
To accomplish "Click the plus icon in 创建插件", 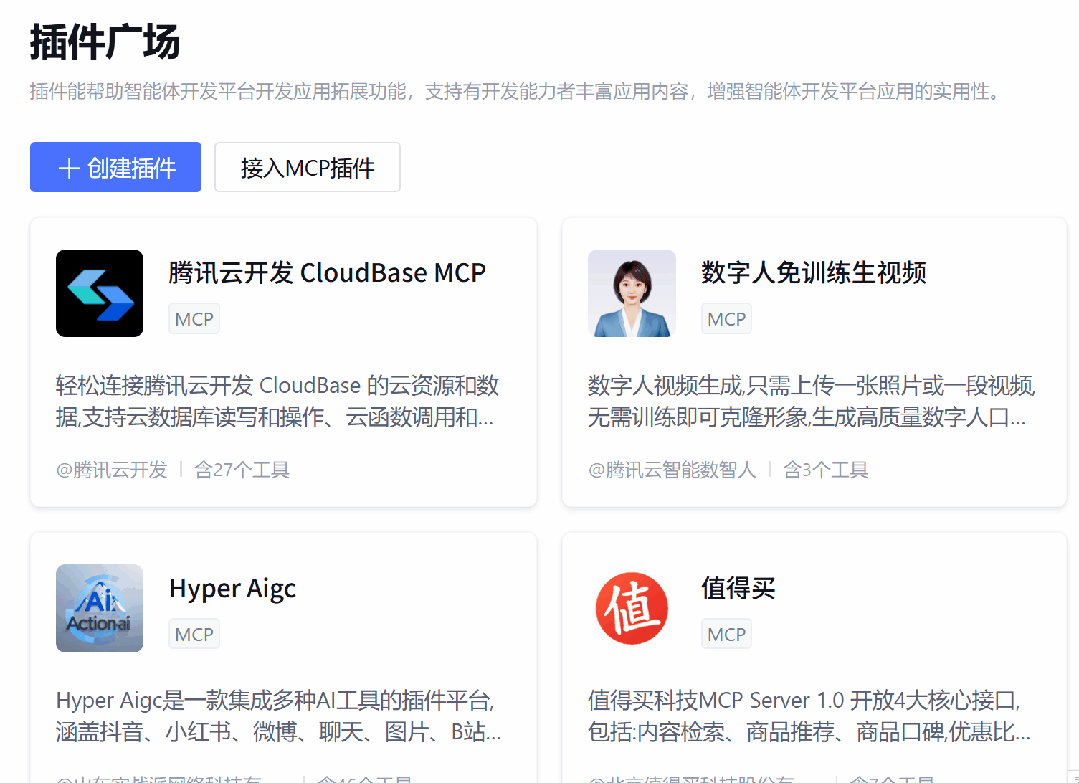I will (69, 168).
